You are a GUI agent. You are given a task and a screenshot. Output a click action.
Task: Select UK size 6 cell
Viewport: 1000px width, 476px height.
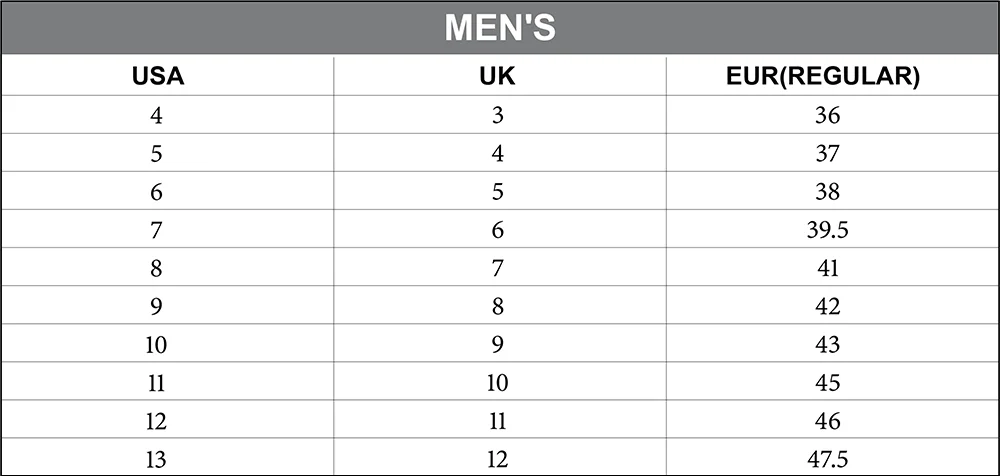tap(497, 231)
